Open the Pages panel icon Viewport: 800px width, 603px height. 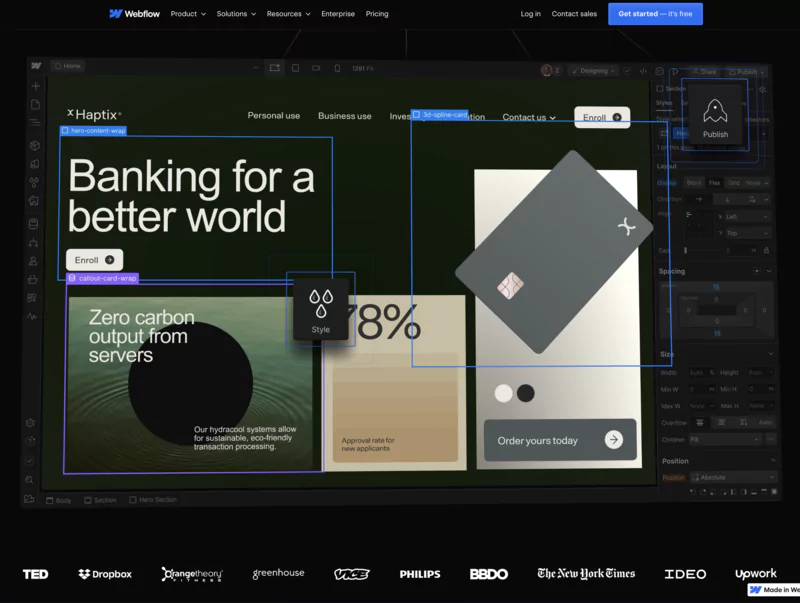tap(35, 105)
